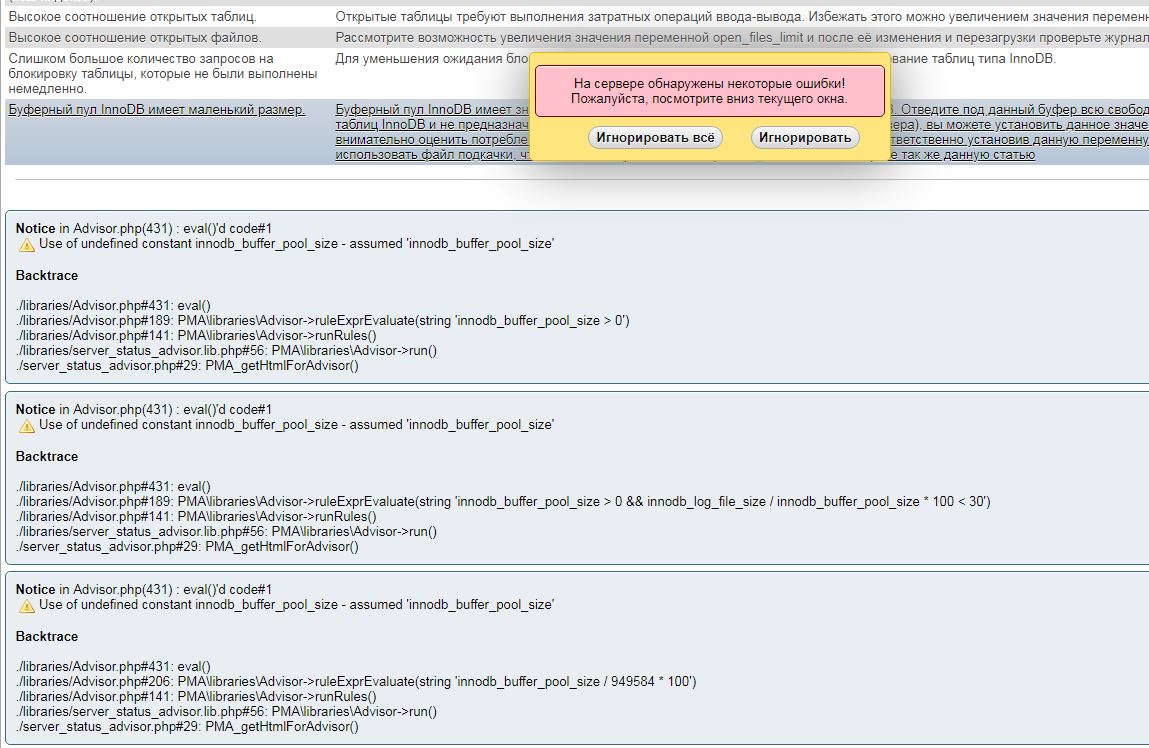Click the first './server_status_advisor.php#29: PMA_getHtmlForAdvisor()' line
Viewport: 1149px width, 748px height.
click(187, 366)
